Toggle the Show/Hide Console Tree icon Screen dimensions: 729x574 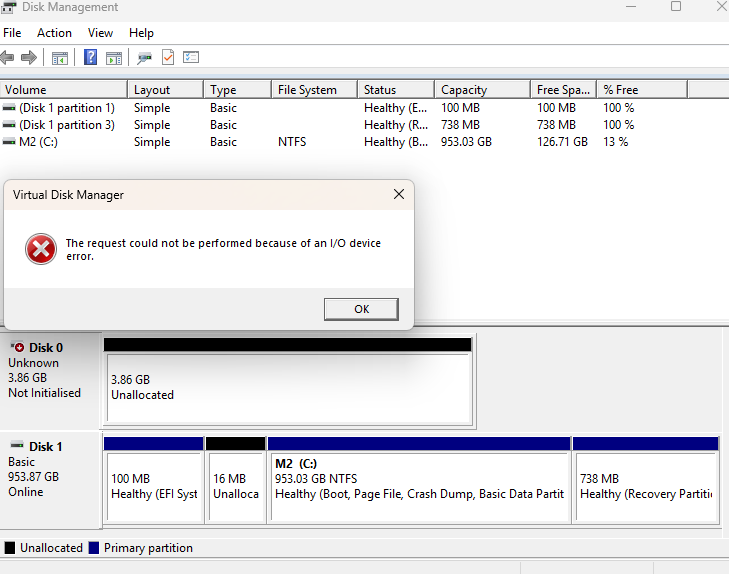60,58
